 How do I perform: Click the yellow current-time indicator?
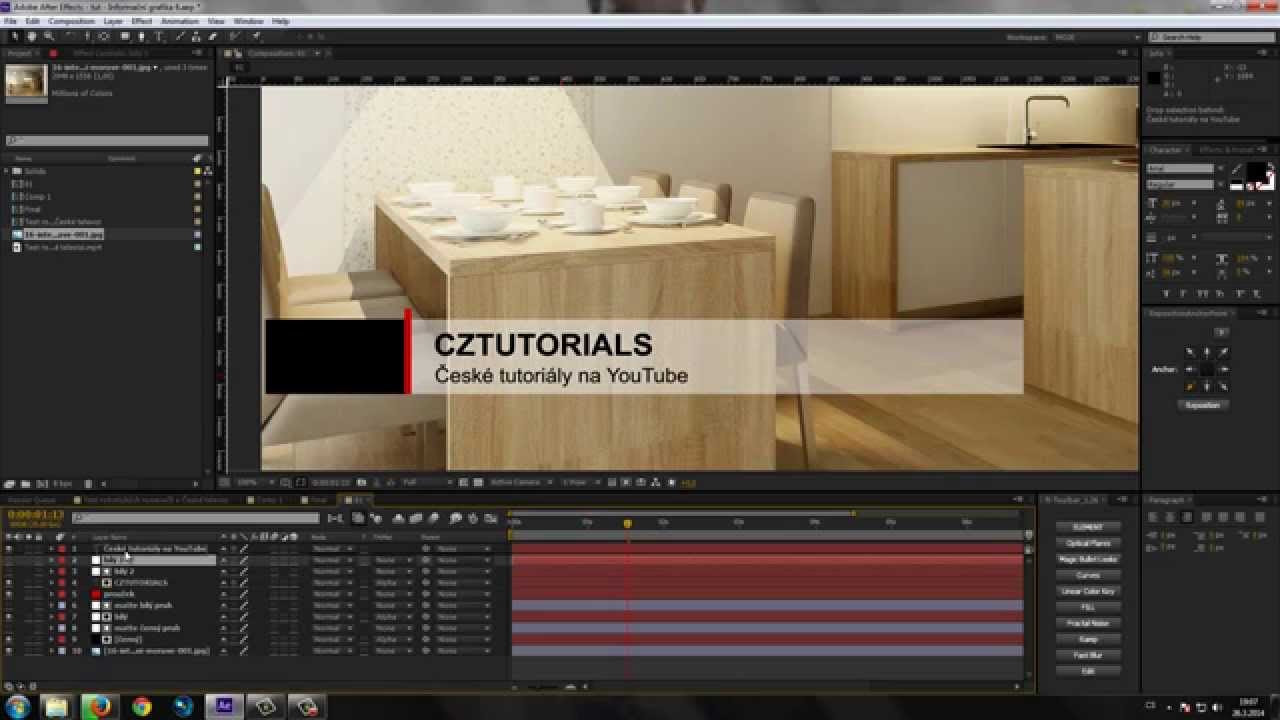(628, 523)
